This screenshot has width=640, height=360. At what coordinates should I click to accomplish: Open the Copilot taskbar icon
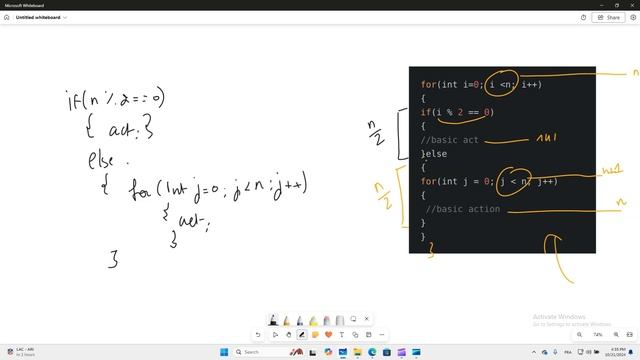pyautogui.click(x=328, y=352)
